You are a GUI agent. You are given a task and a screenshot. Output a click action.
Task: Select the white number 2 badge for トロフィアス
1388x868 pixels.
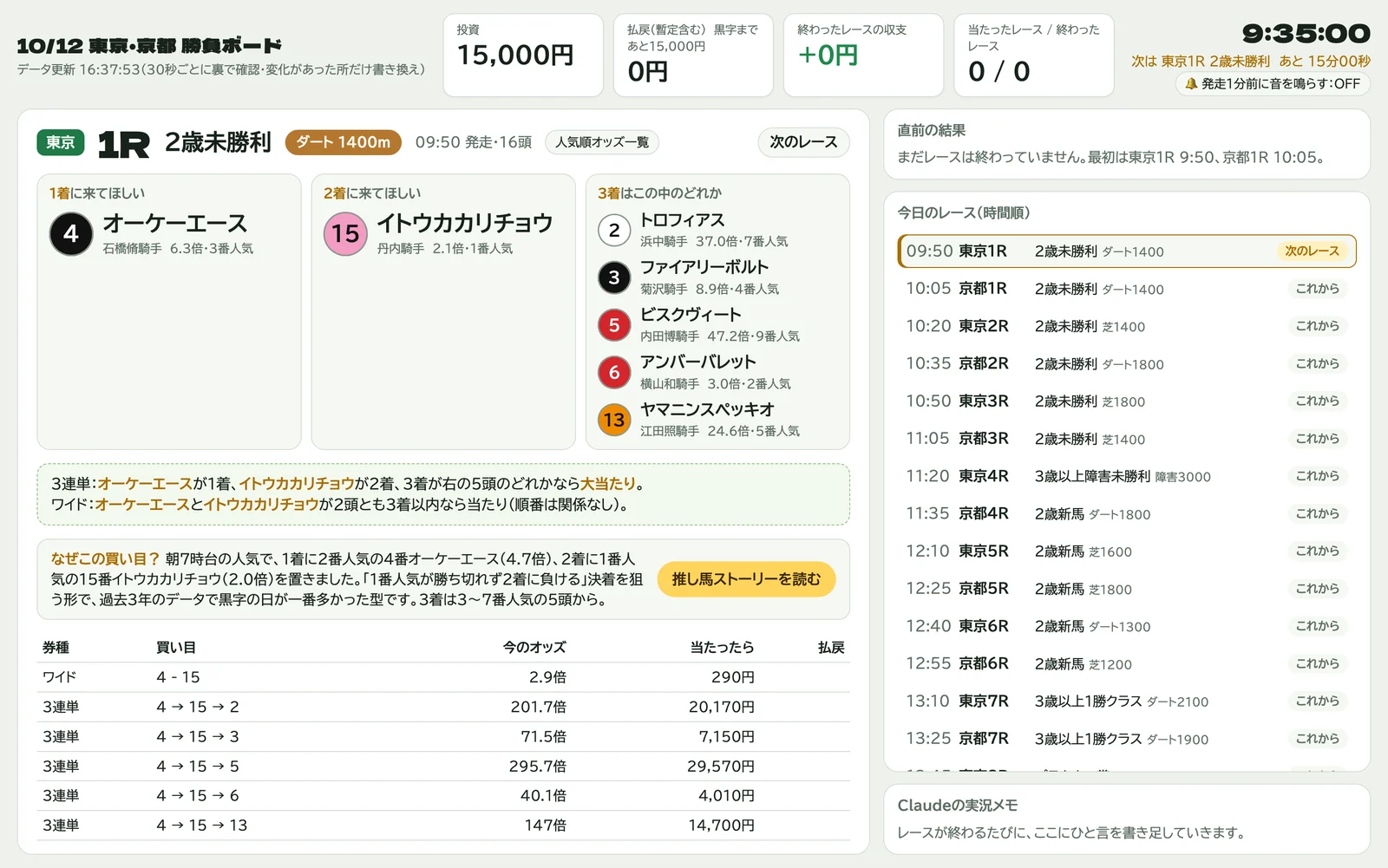[x=614, y=230]
